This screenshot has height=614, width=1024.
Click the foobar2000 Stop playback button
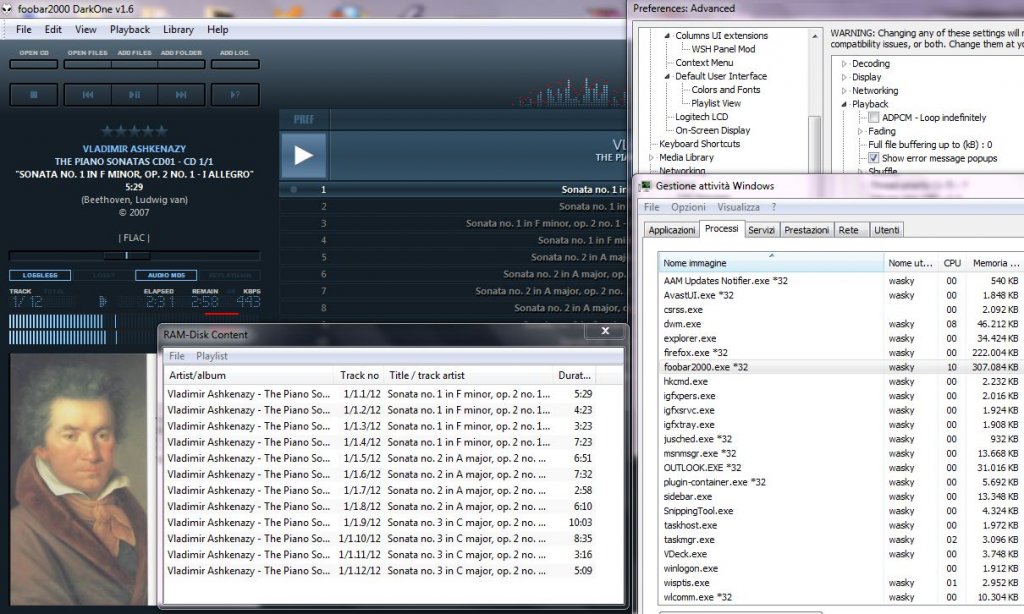[x=34, y=95]
